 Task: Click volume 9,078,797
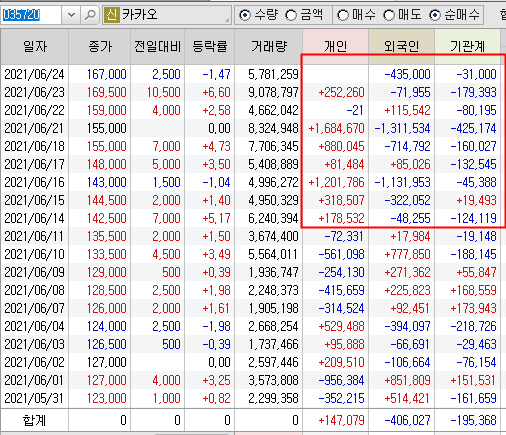click(x=273, y=92)
